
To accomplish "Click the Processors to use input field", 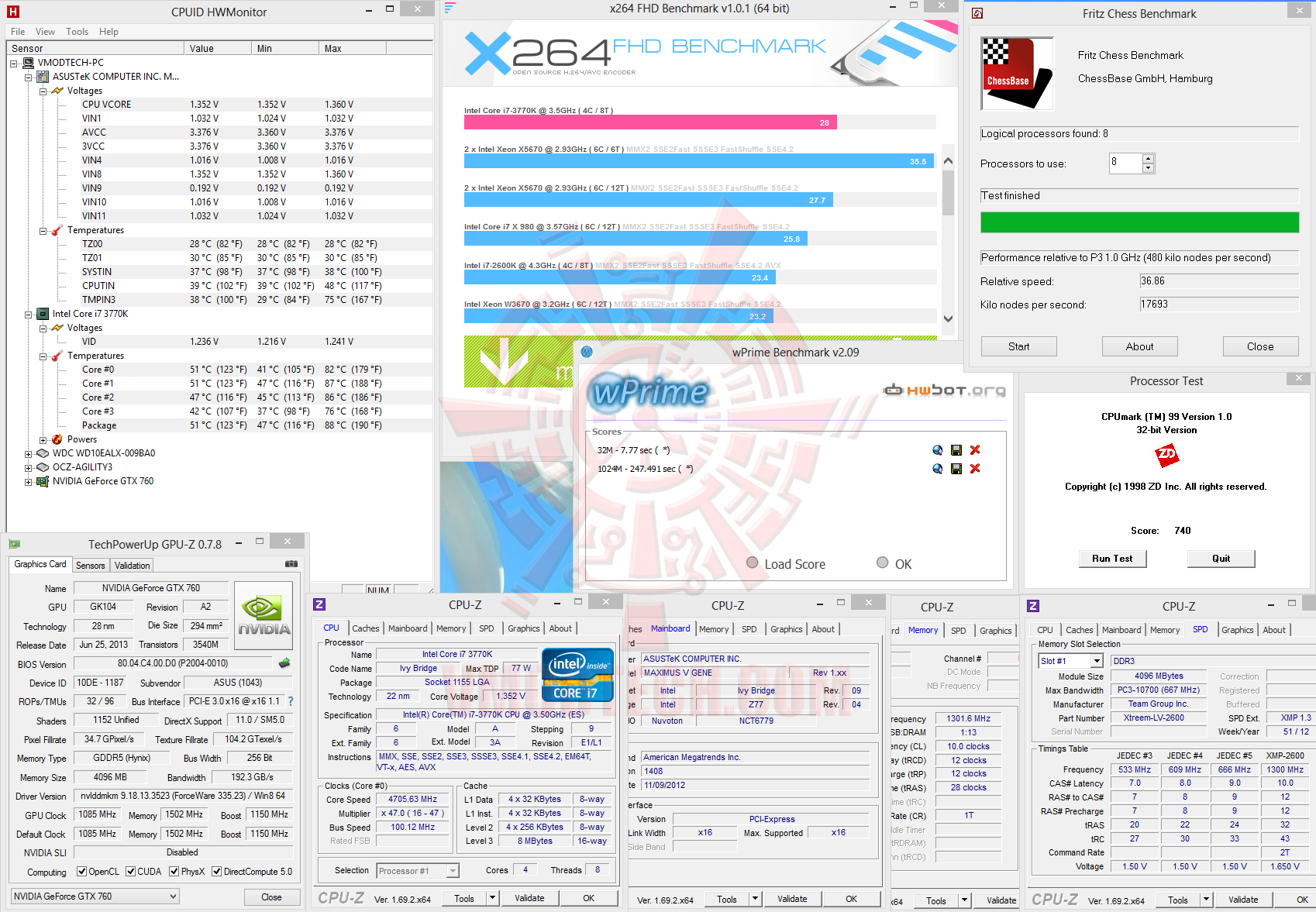I will coord(1125,163).
